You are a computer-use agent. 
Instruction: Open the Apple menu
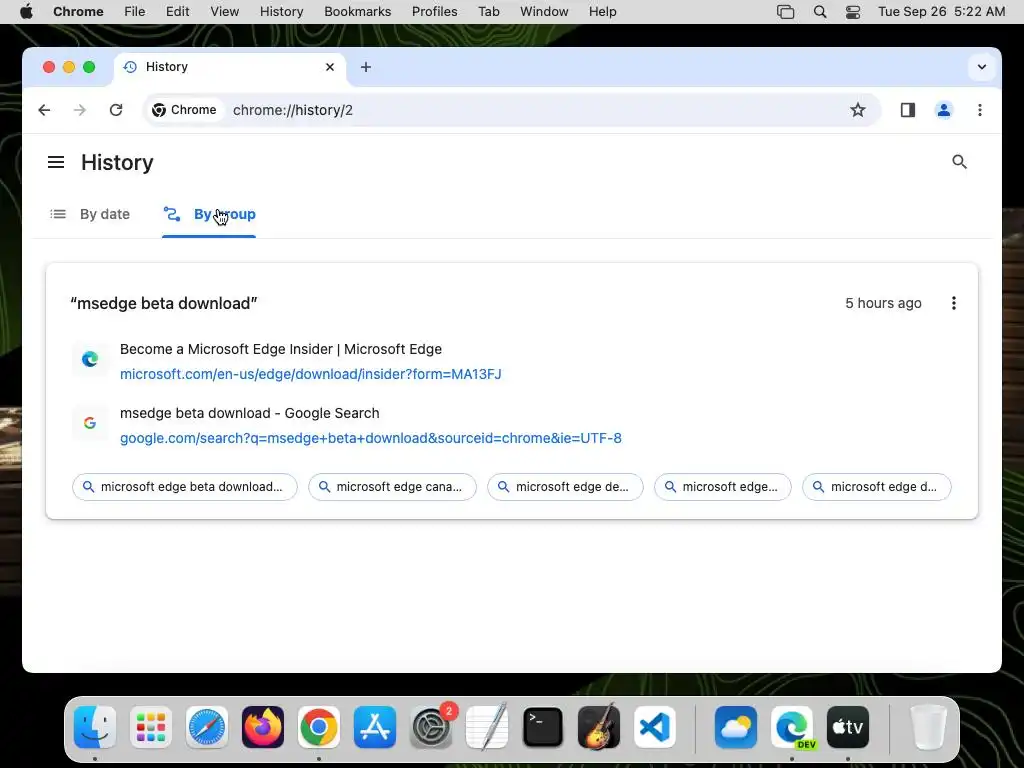(26, 11)
